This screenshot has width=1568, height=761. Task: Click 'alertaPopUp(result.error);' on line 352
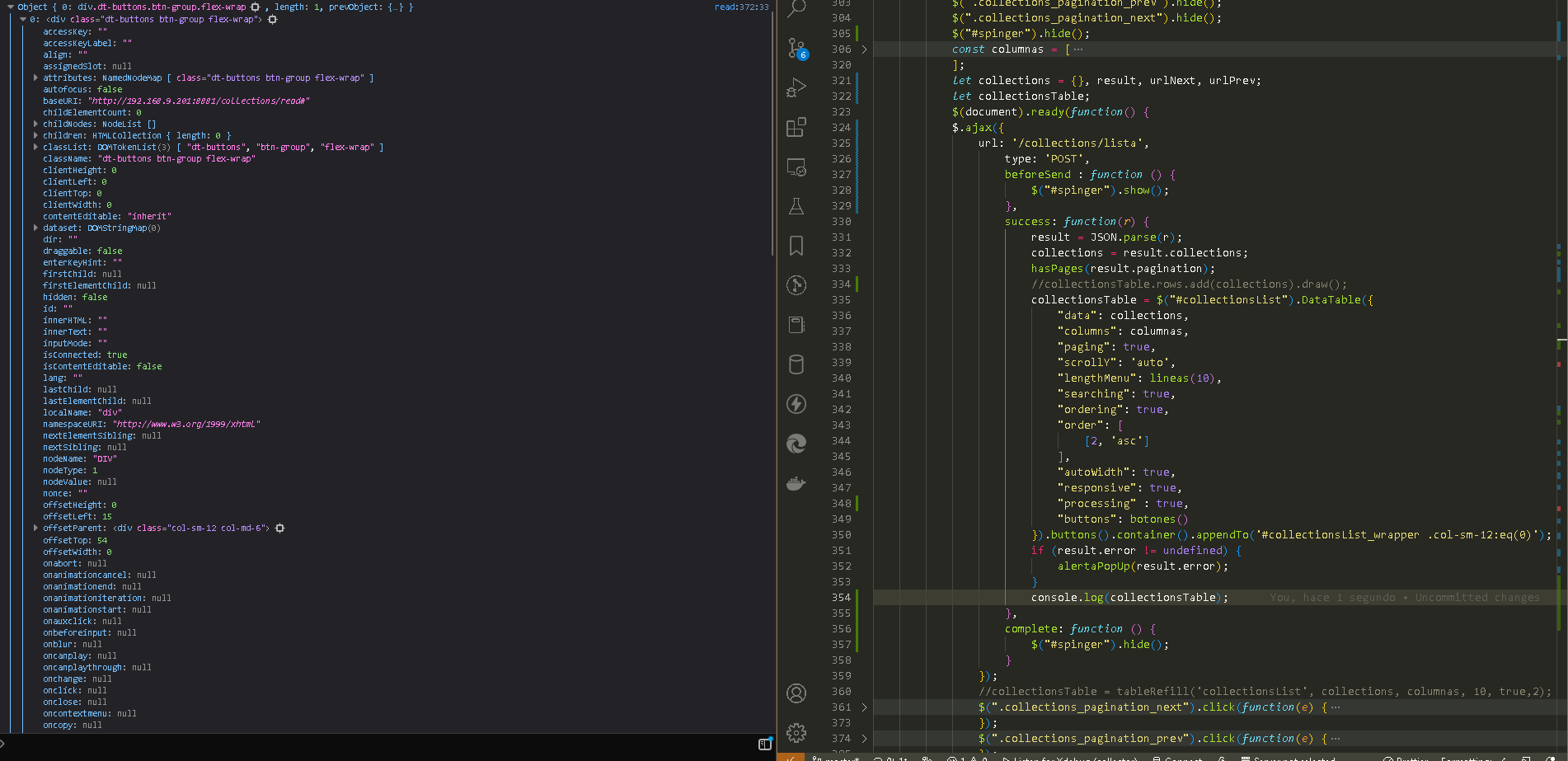click(1143, 566)
